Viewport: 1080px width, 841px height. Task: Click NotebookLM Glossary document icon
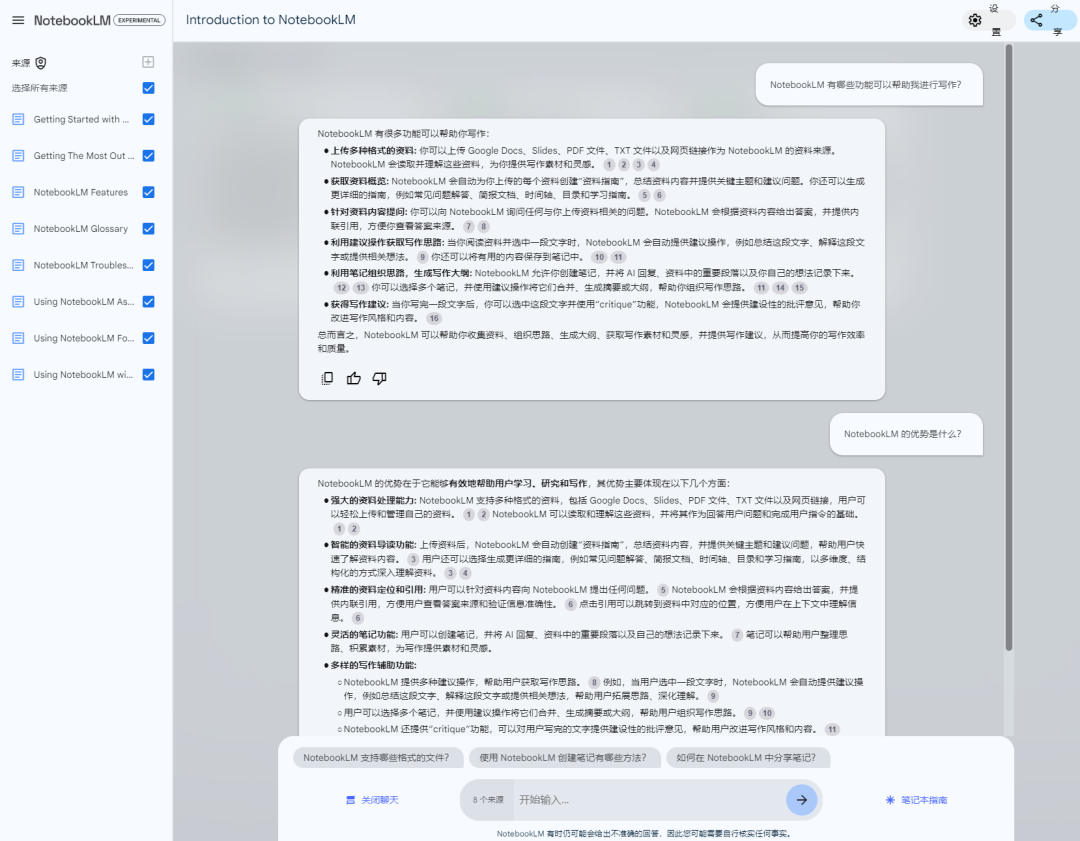point(19,229)
